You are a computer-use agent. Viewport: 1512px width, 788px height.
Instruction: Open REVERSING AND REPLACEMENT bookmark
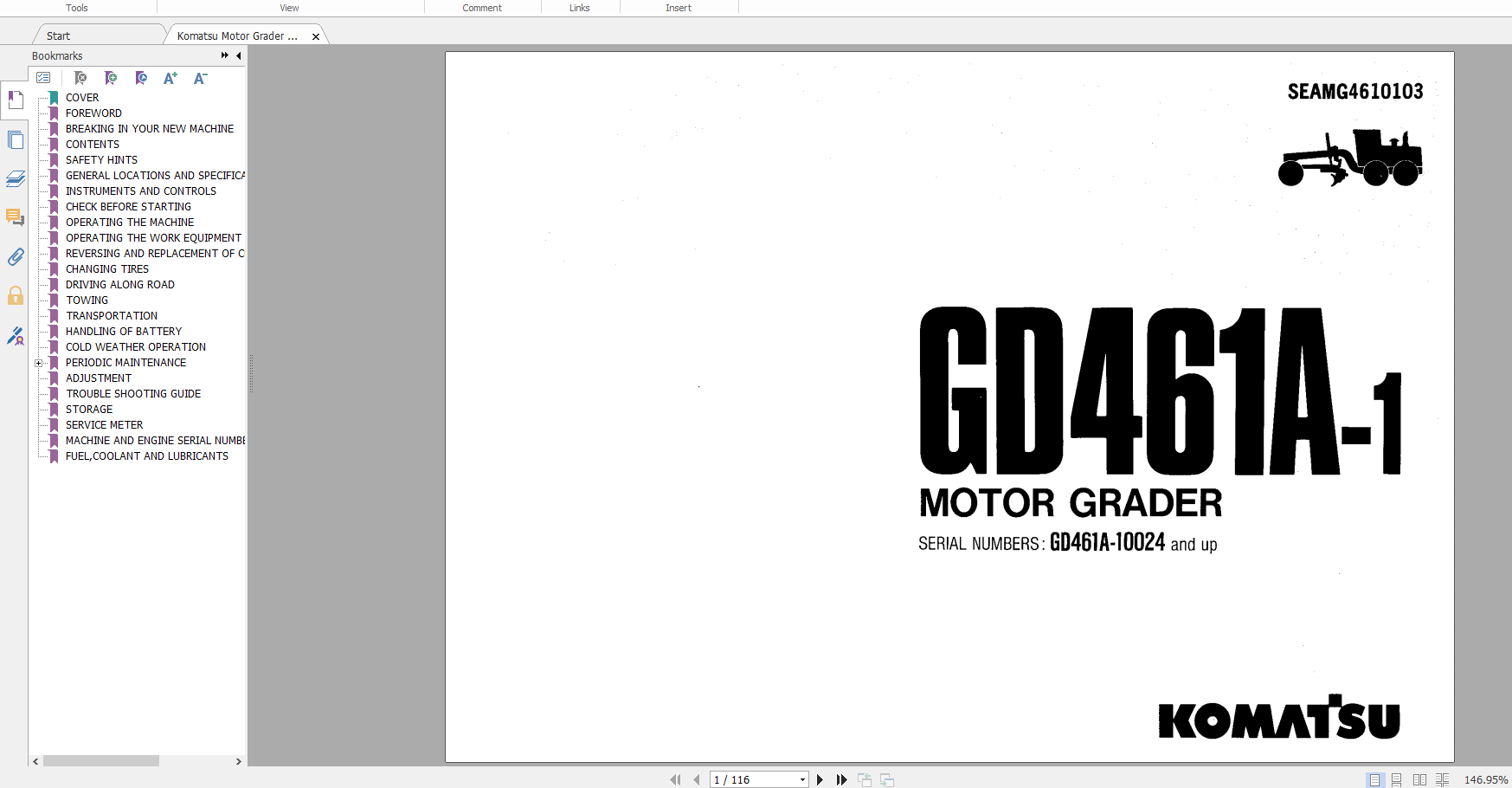pos(155,254)
